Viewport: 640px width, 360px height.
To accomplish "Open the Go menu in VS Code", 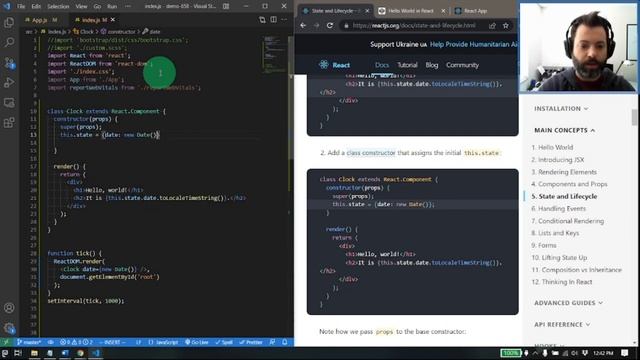I will click(x=97, y=6).
